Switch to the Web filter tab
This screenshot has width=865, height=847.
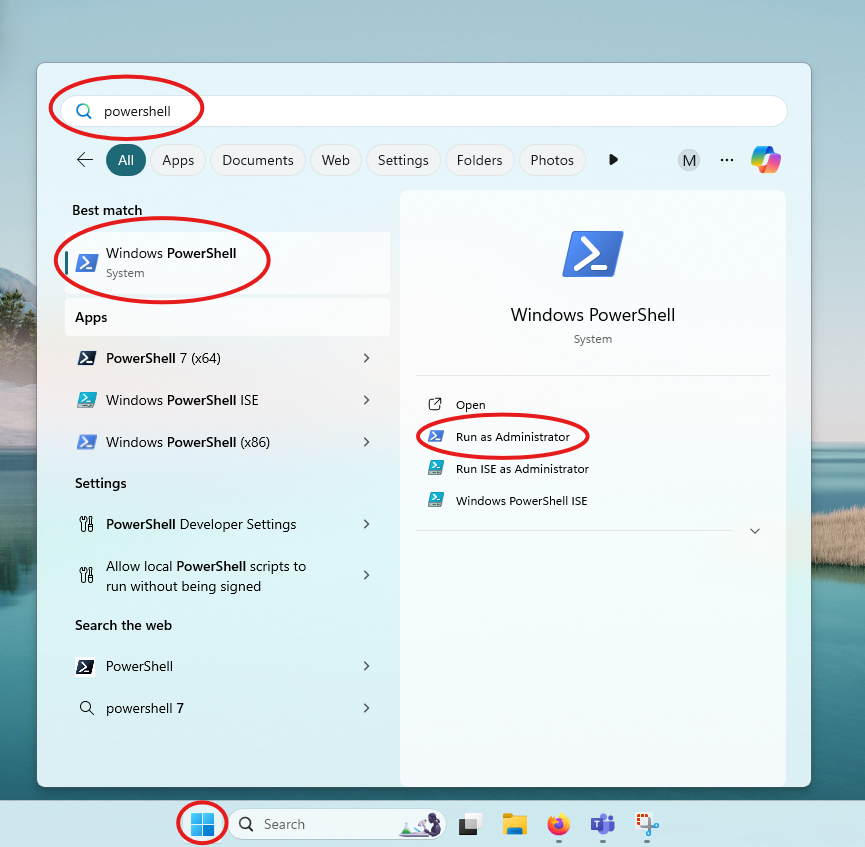335,160
